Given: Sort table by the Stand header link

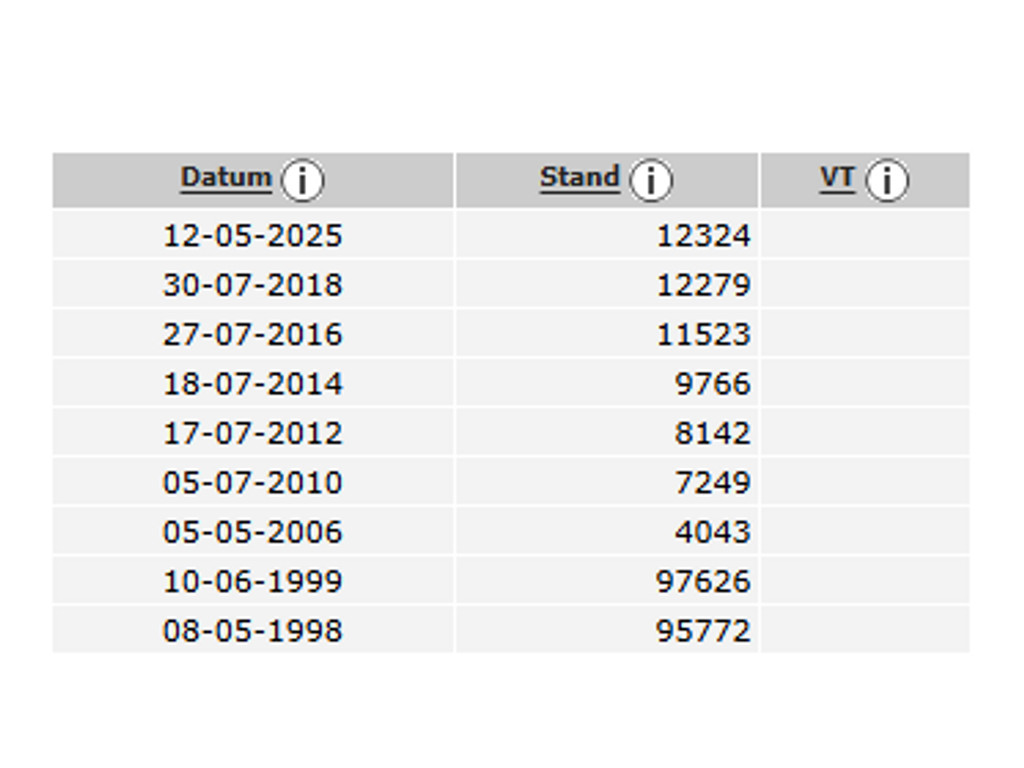Looking at the screenshot, I should click(580, 178).
